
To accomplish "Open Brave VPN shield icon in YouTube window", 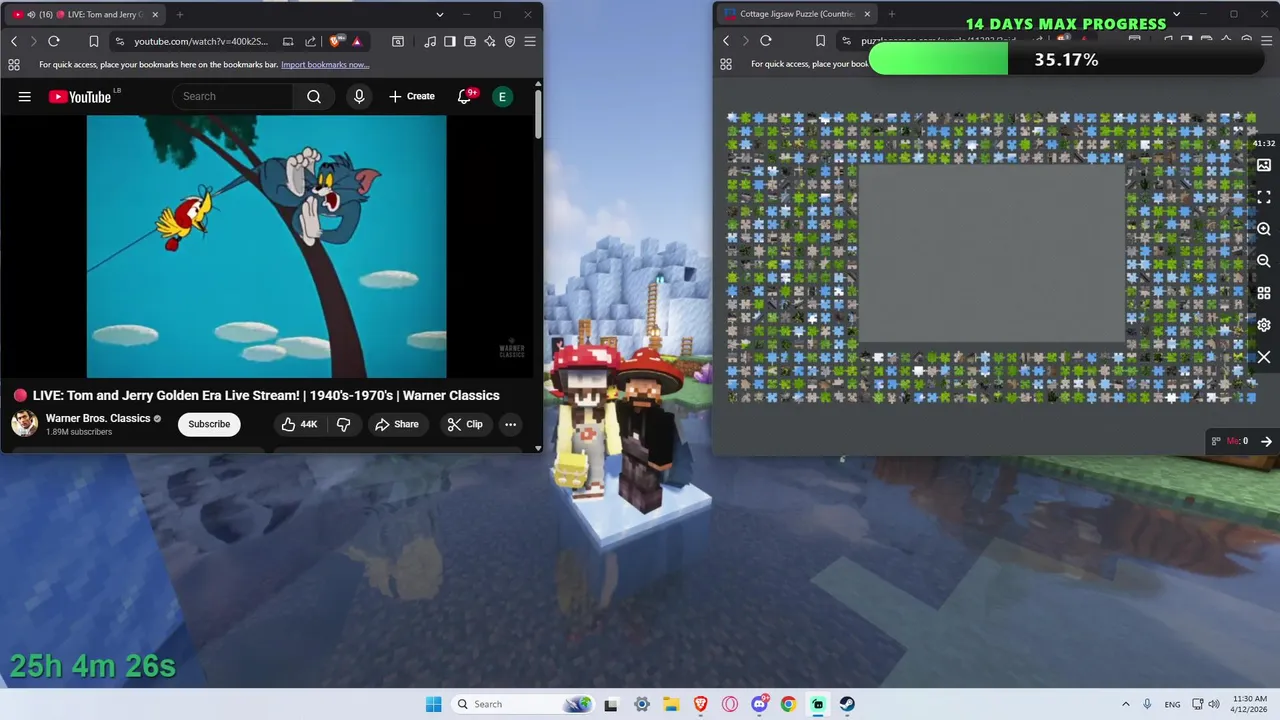I will [510, 41].
